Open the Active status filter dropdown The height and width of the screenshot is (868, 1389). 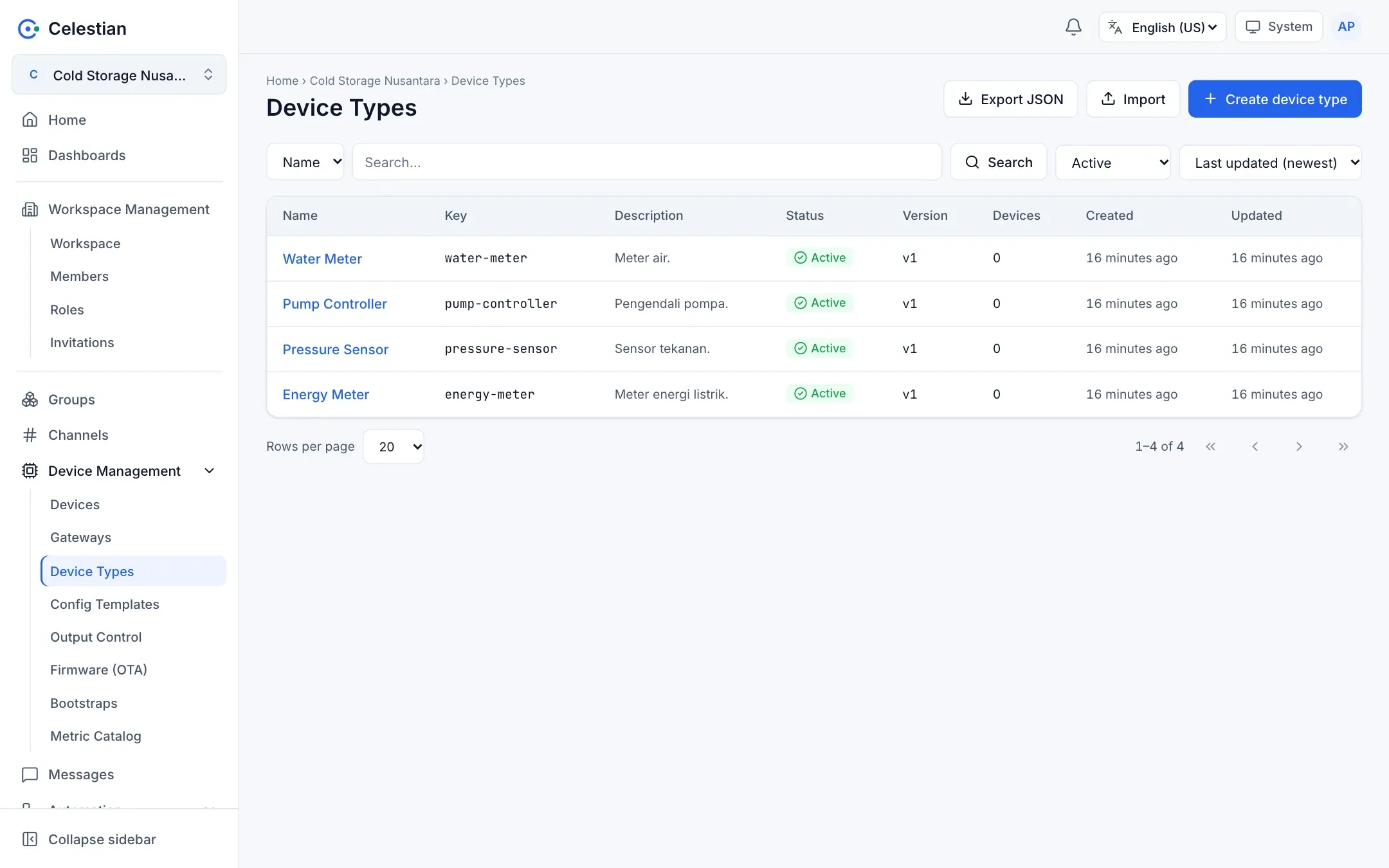pos(1113,163)
